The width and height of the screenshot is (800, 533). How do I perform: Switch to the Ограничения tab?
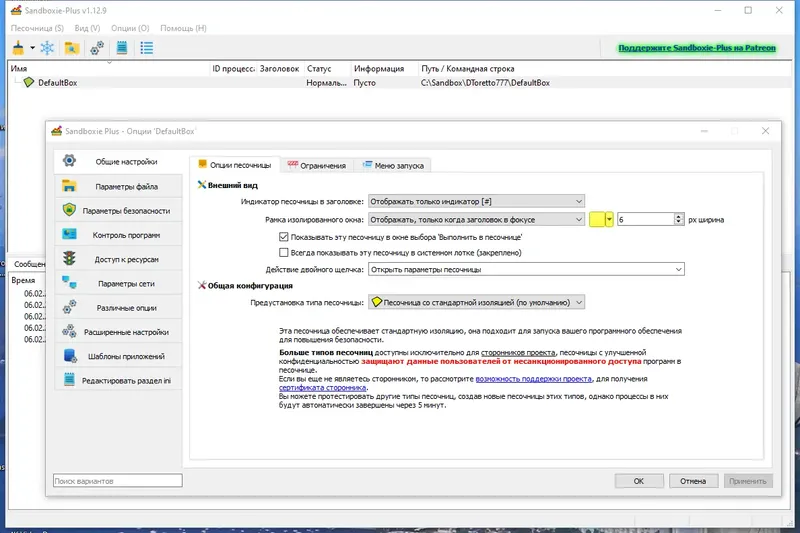[317, 165]
